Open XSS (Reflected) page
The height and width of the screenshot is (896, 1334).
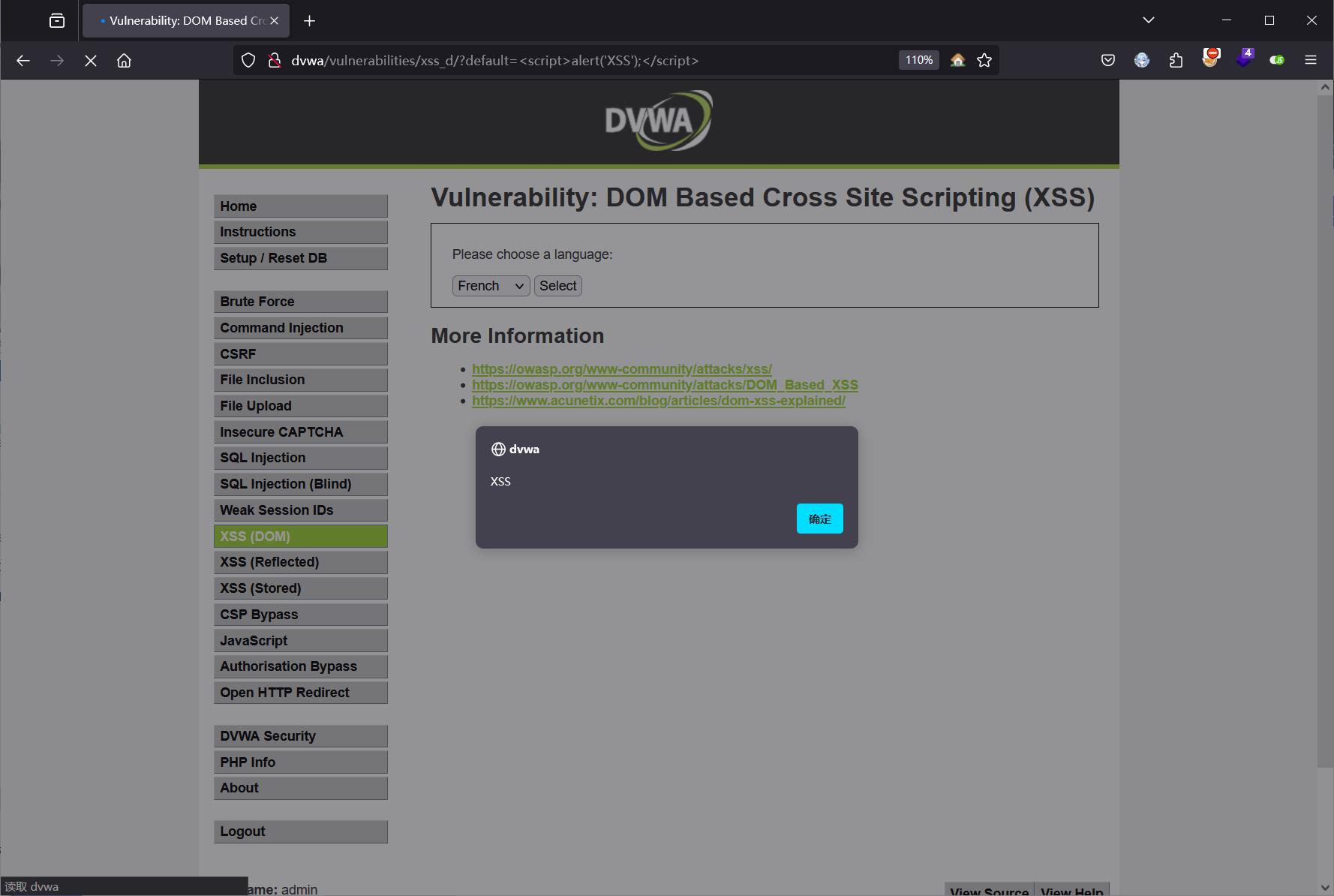(x=301, y=562)
